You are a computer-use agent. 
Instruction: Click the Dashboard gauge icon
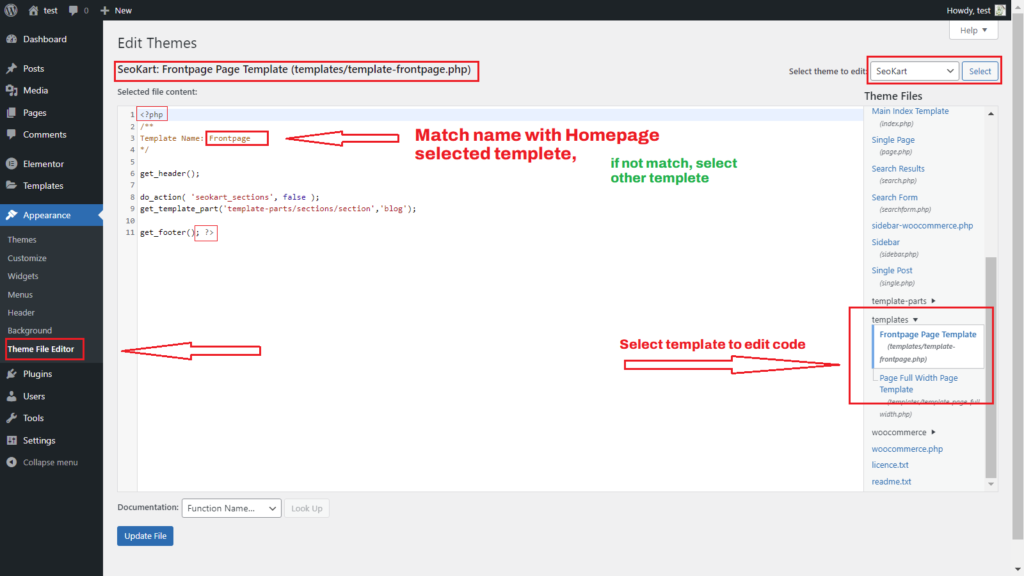click(12, 39)
